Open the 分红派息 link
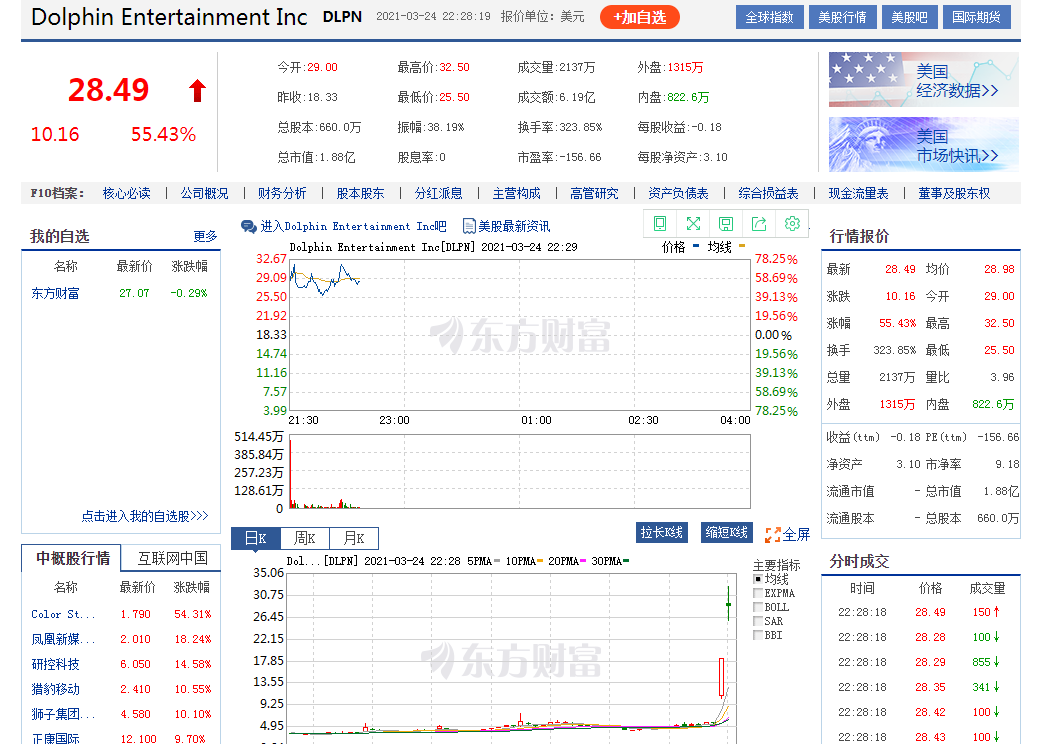The width and height of the screenshot is (1056, 744). 438,194
